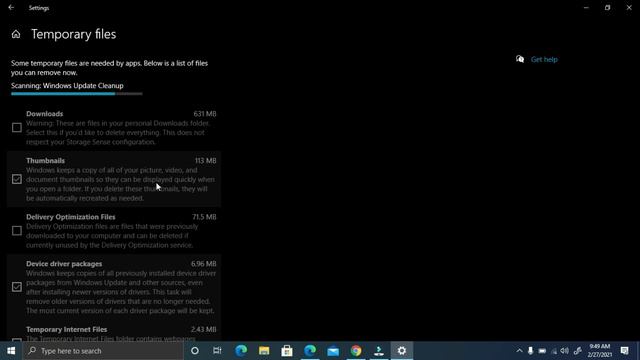The height and width of the screenshot is (360, 640).
Task: Open Microsoft Store from the taskbar
Action: pos(287,351)
